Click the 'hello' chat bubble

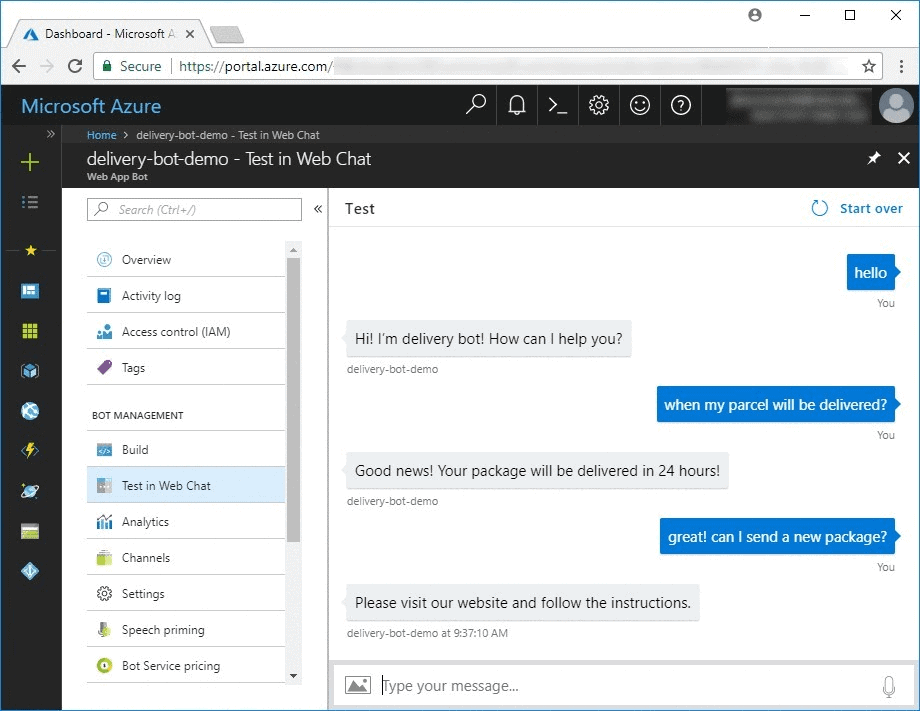pos(871,272)
